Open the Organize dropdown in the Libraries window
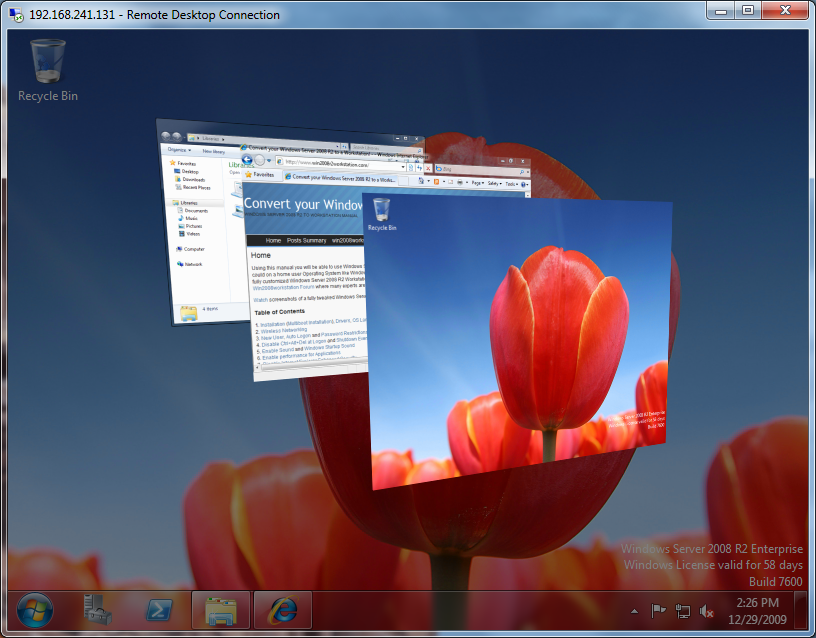816x638 pixels. click(180, 150)
